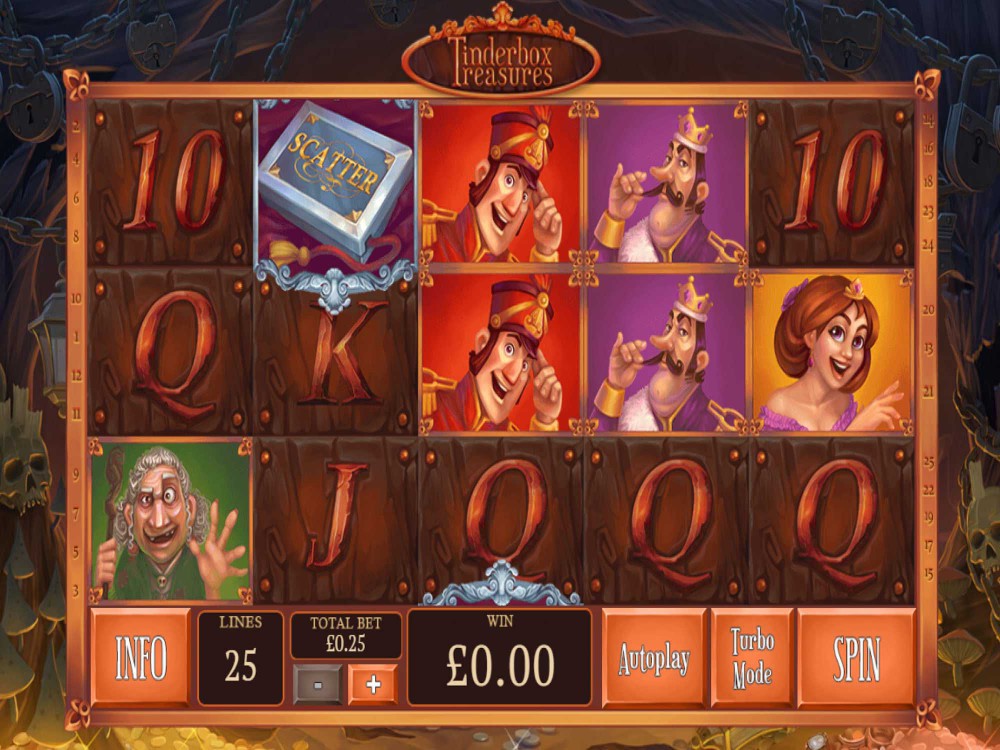
Task: Click the Q symbol in left reel
Action: (x=170, y=351)
